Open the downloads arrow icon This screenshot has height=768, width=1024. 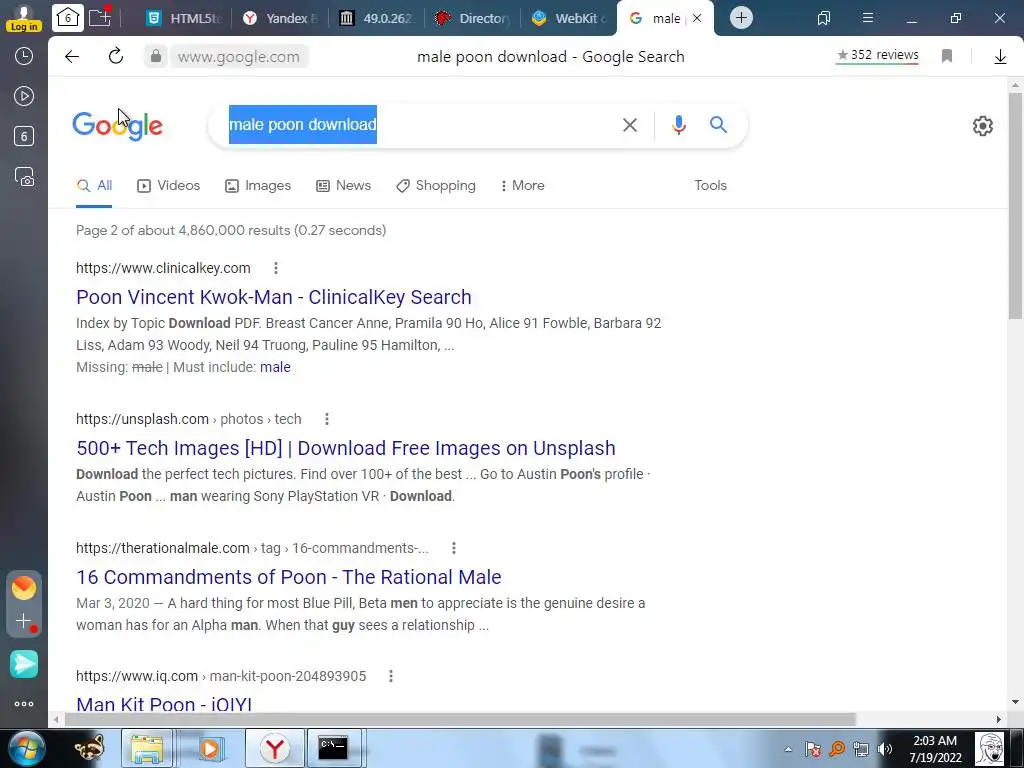[1000, 57]
